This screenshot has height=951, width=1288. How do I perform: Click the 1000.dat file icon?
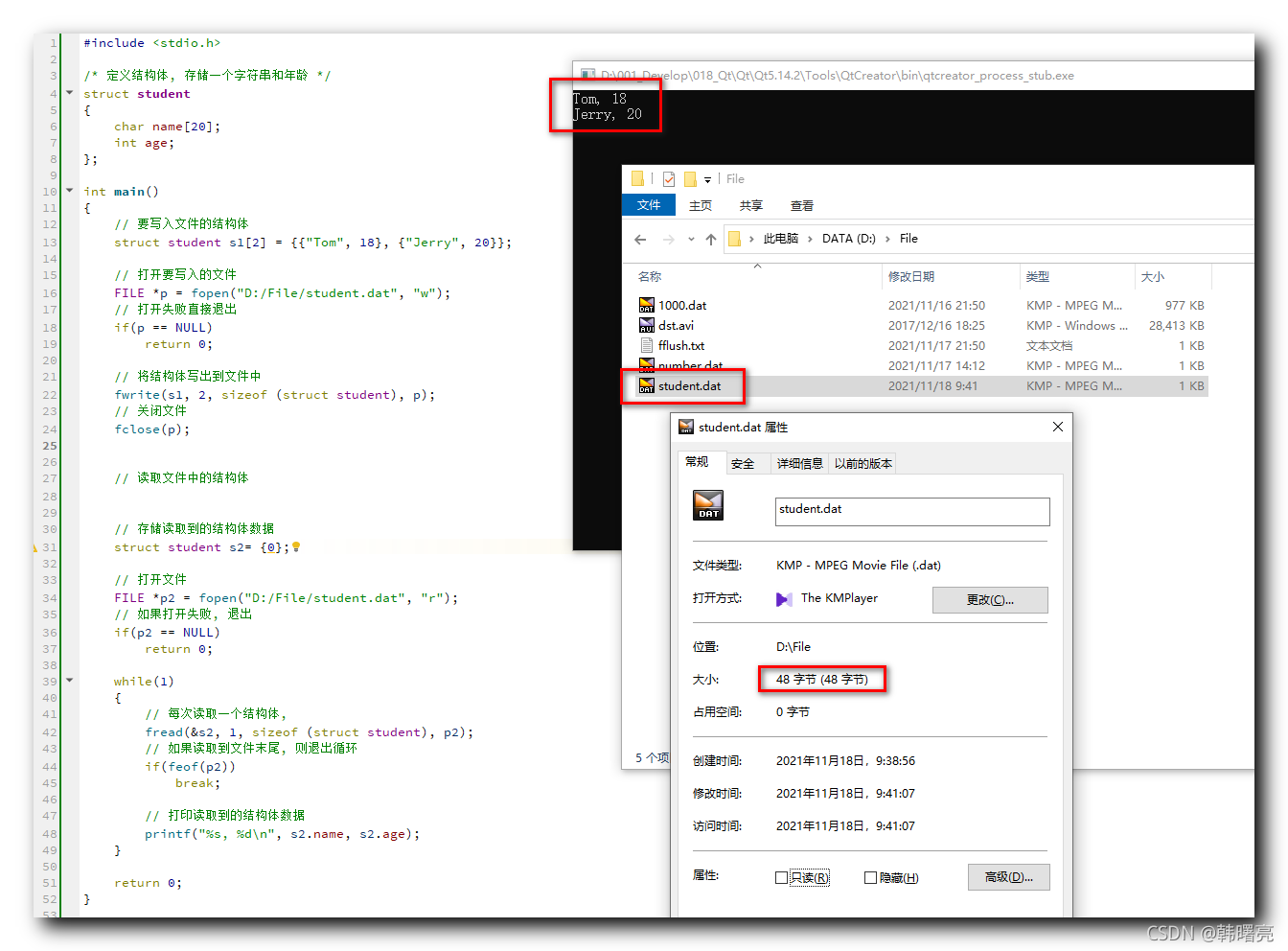647,306
